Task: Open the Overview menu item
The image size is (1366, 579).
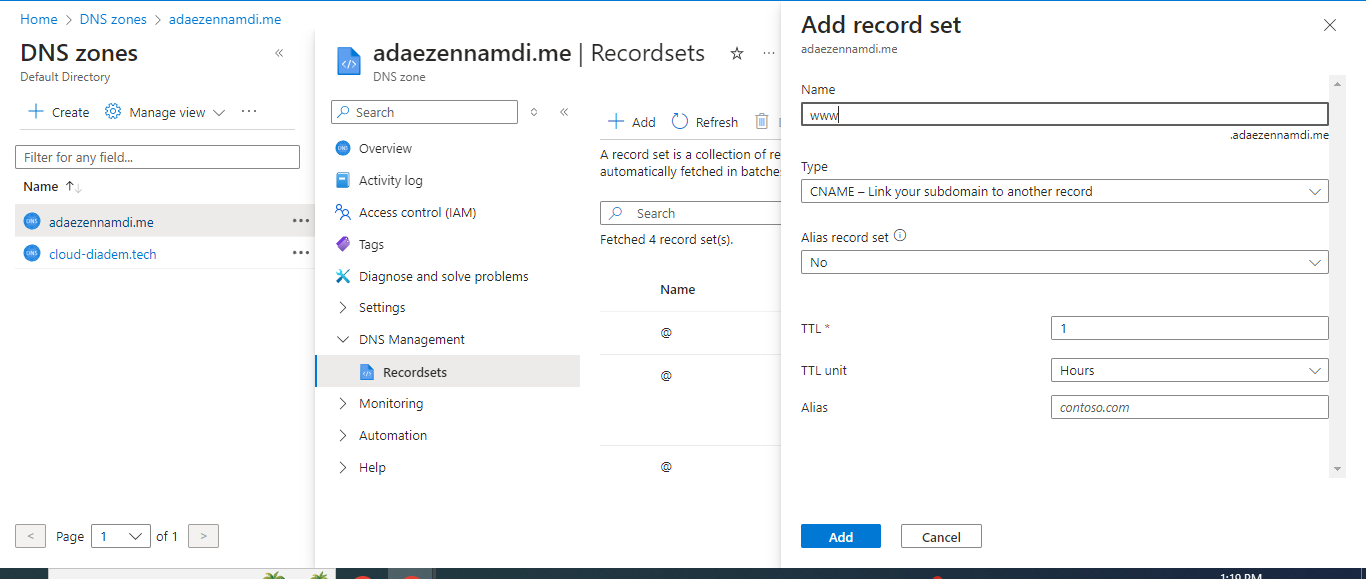Action: click(385, 148)
